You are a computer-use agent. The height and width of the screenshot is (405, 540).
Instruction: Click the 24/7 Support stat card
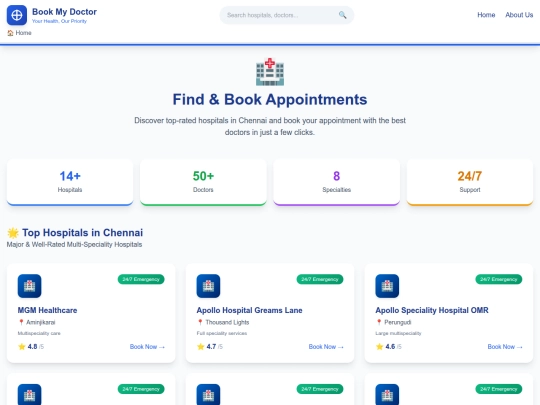point(470,182)
